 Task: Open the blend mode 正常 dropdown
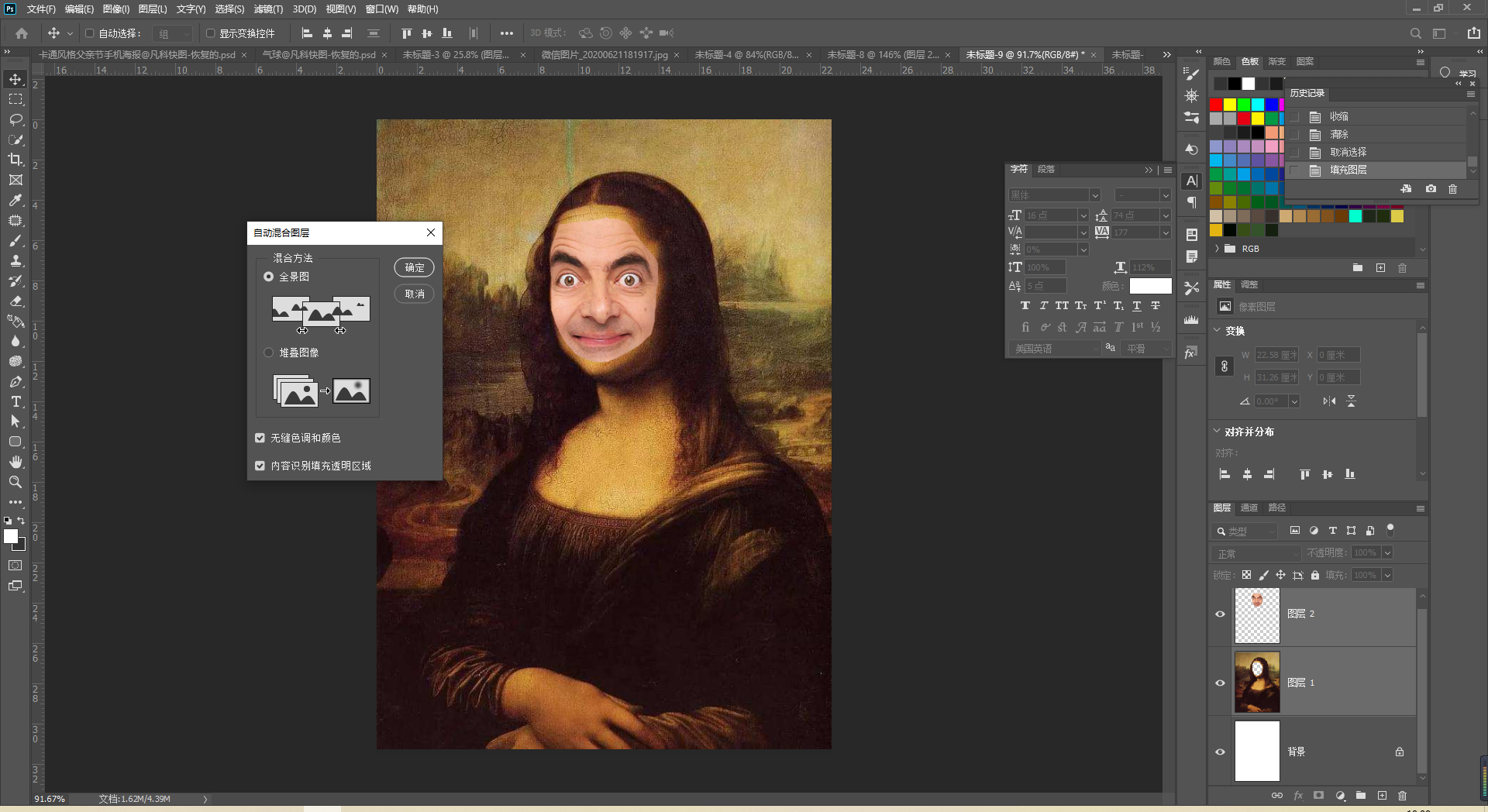point(1256,553)
